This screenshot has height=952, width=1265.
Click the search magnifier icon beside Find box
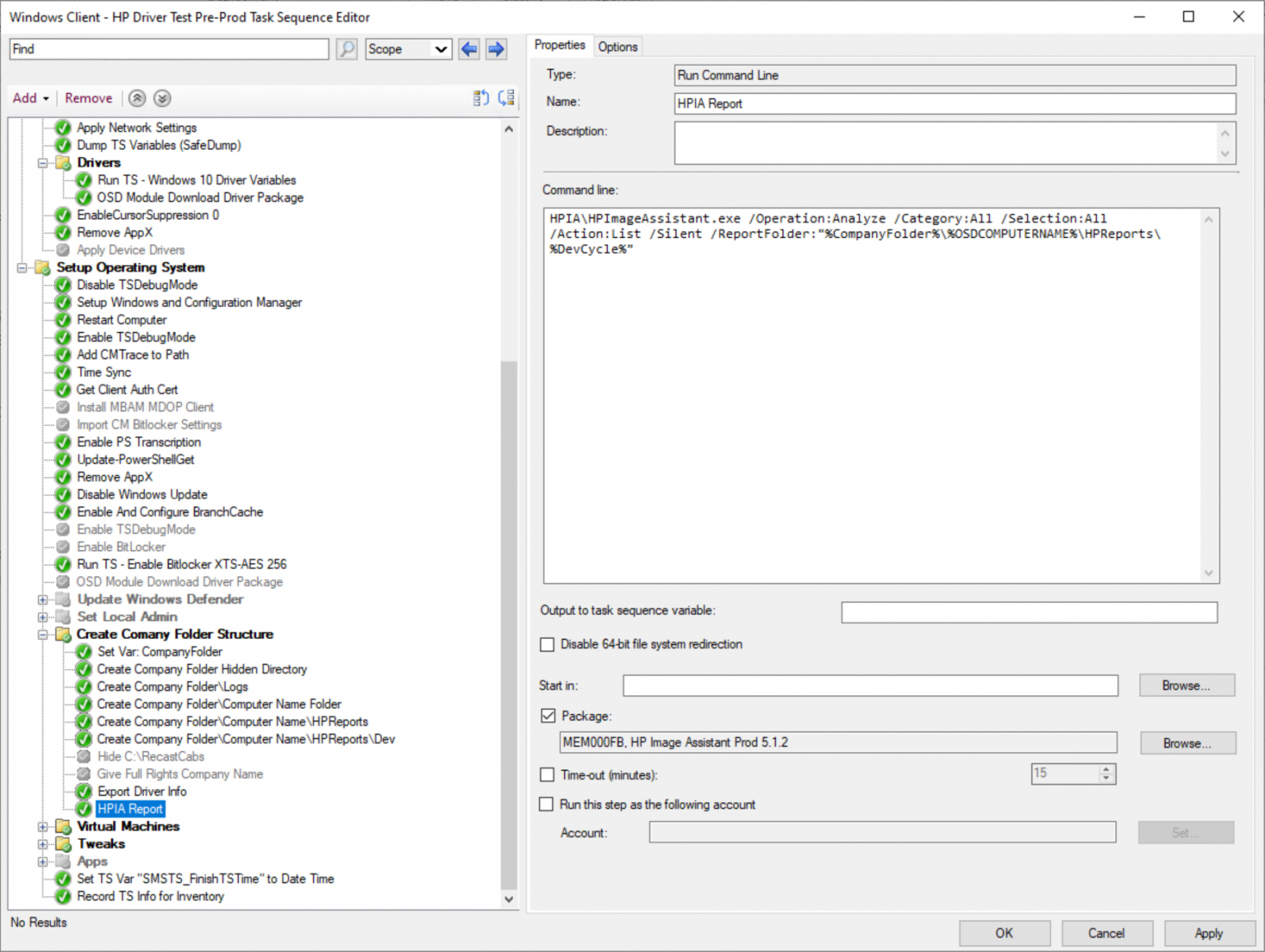346,49
